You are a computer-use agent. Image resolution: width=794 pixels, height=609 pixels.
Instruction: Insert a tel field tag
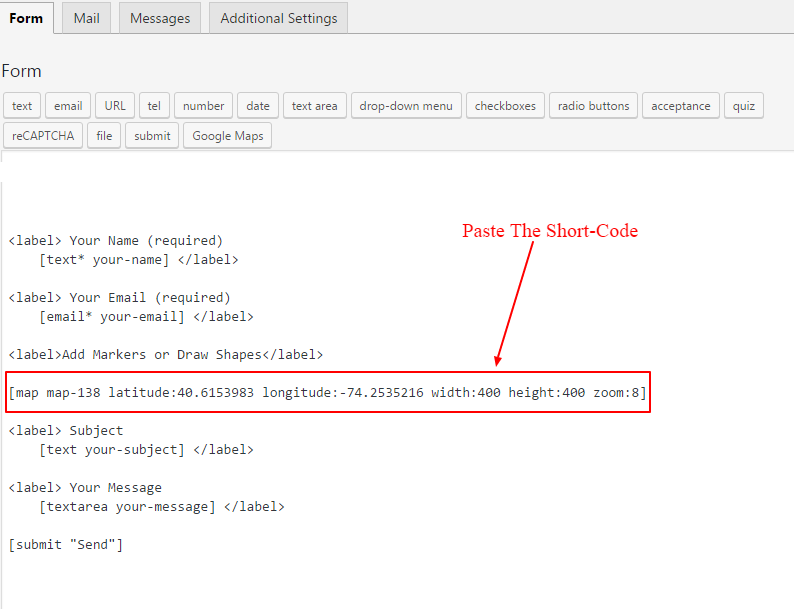click(x=154, y=106)
